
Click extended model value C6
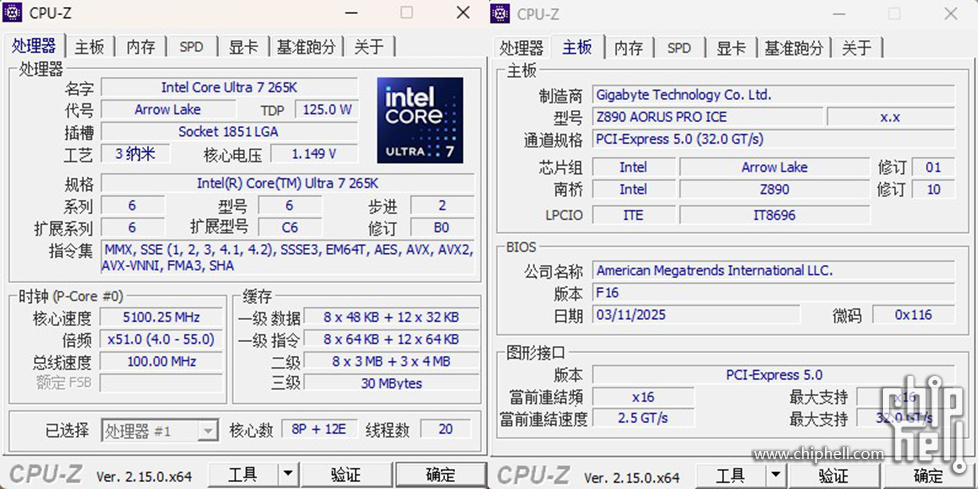point(290,227)
